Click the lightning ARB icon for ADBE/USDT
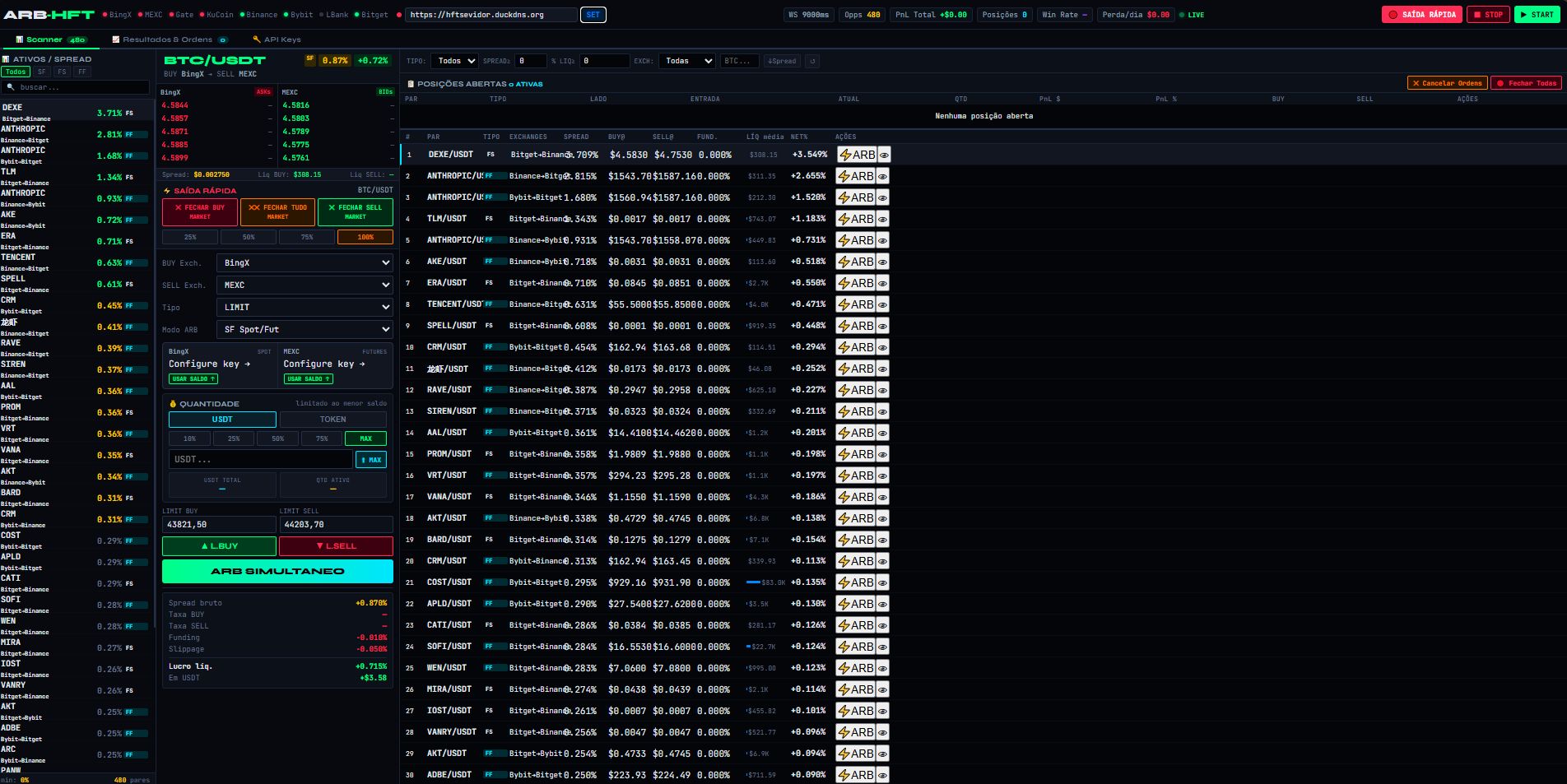 (855, 775)
